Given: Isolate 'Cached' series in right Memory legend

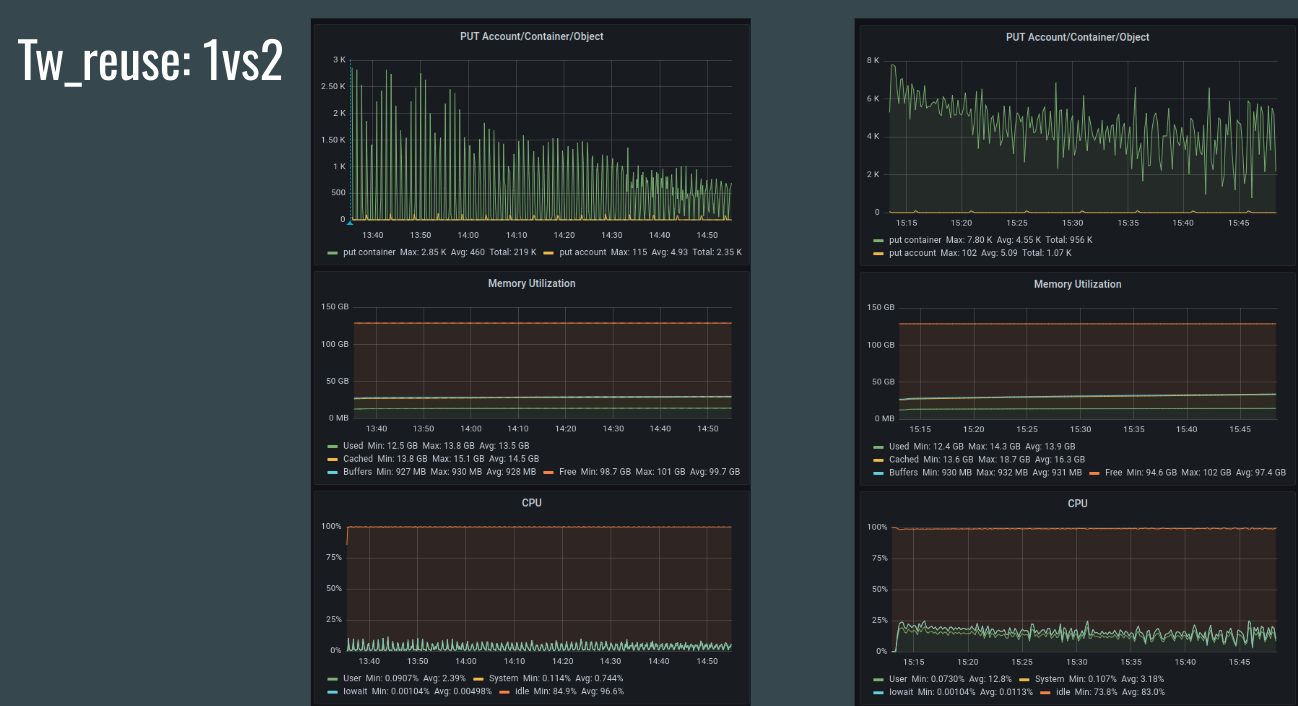Looking at the screenshot, I should coord(904,459).
